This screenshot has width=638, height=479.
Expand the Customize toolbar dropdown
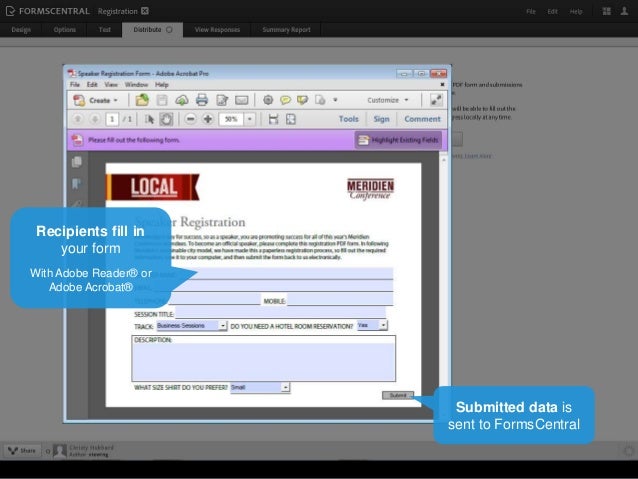coord(387,100)
